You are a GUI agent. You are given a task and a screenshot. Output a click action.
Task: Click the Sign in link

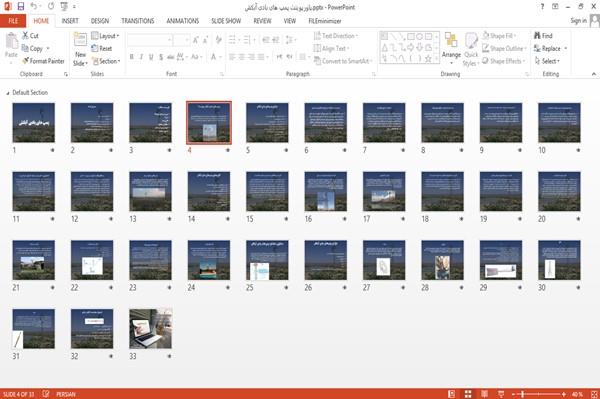pos(578,21)
